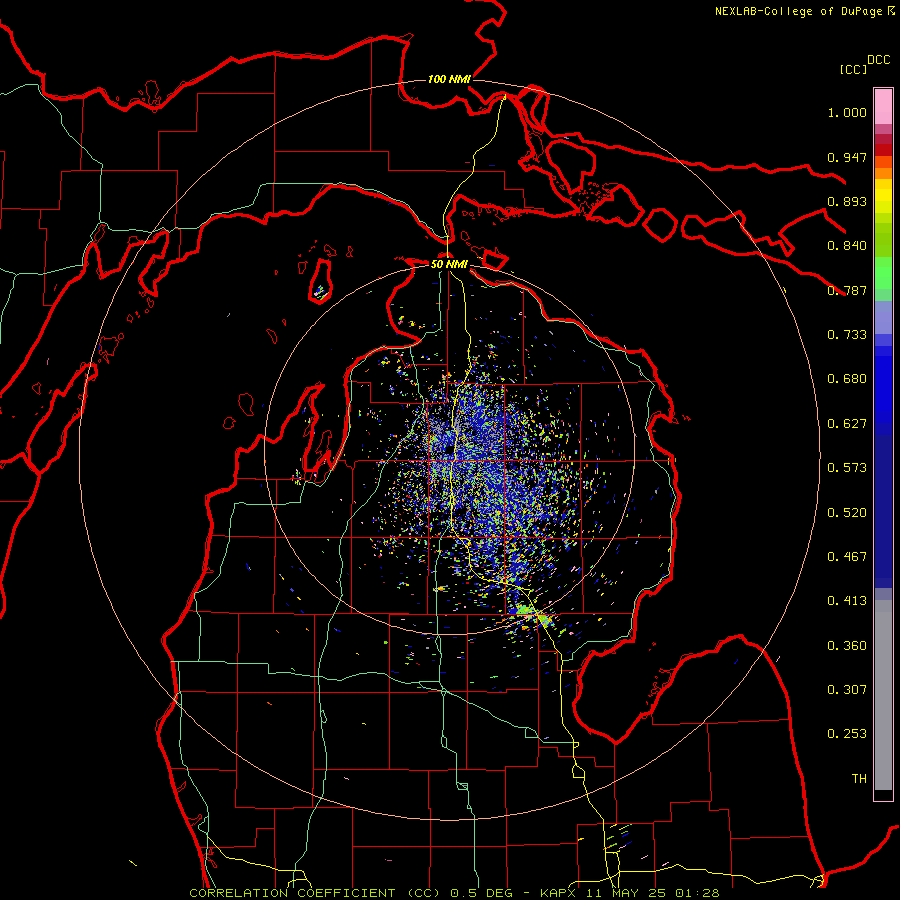
Task: Select the 0.413 legend value
Action: (x=847, y=601)
